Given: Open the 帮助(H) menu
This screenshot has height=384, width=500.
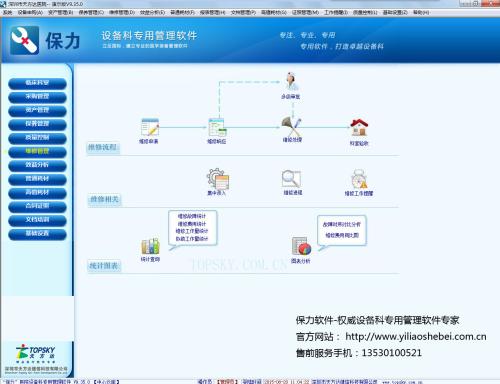Looking at the screenshot, I should 421,12.
